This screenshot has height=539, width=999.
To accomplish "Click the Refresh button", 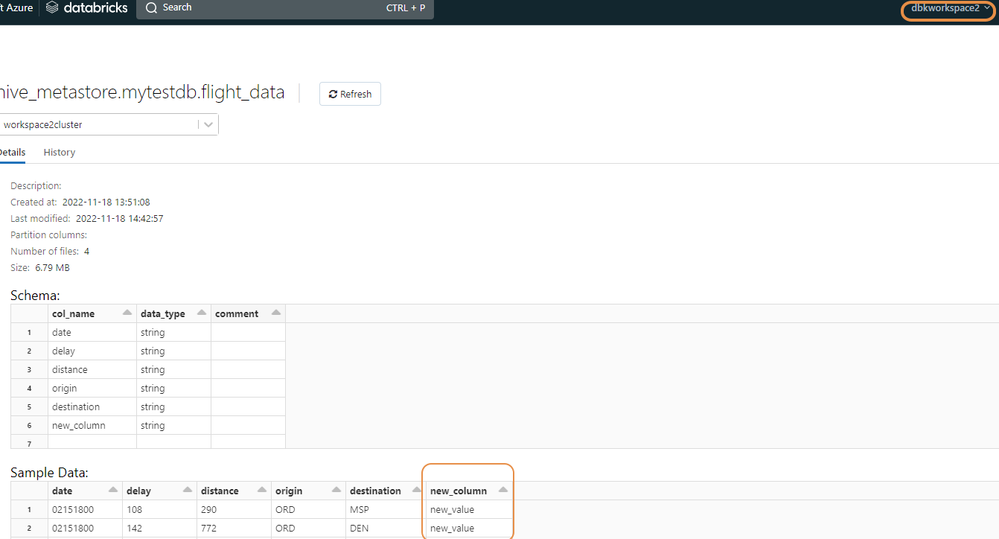I will 350,94.
